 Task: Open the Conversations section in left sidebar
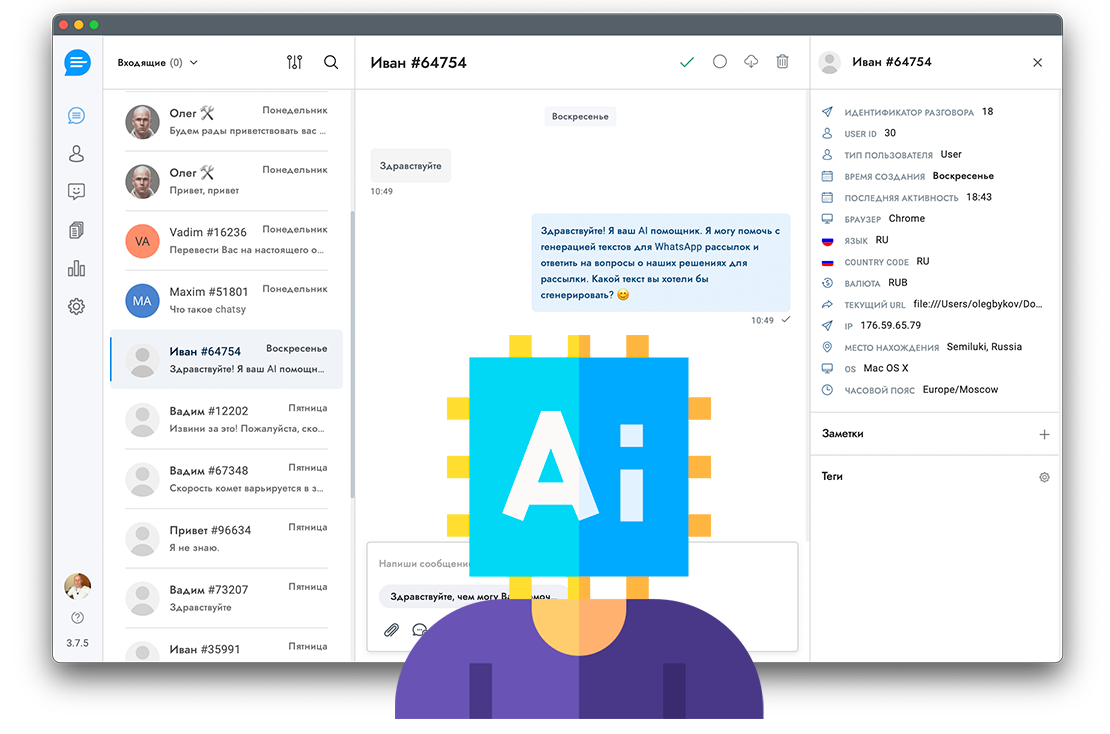76,116
